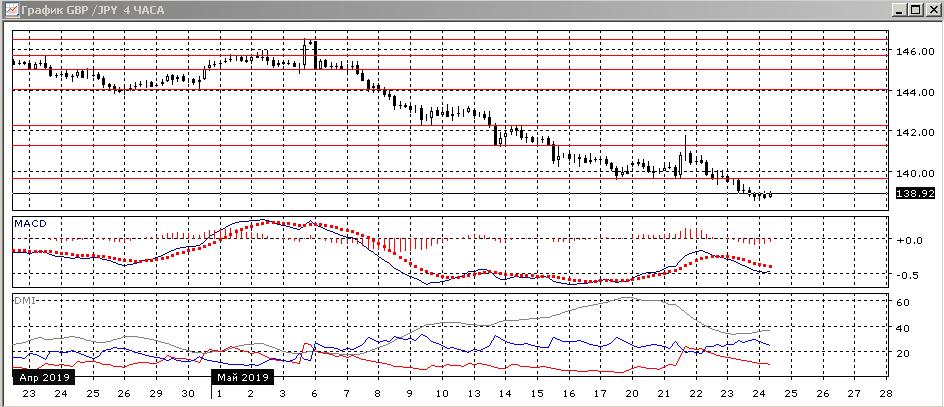Click the 142.00 price axis label
The width and height of the screenshot is (944, 407).
914,132
